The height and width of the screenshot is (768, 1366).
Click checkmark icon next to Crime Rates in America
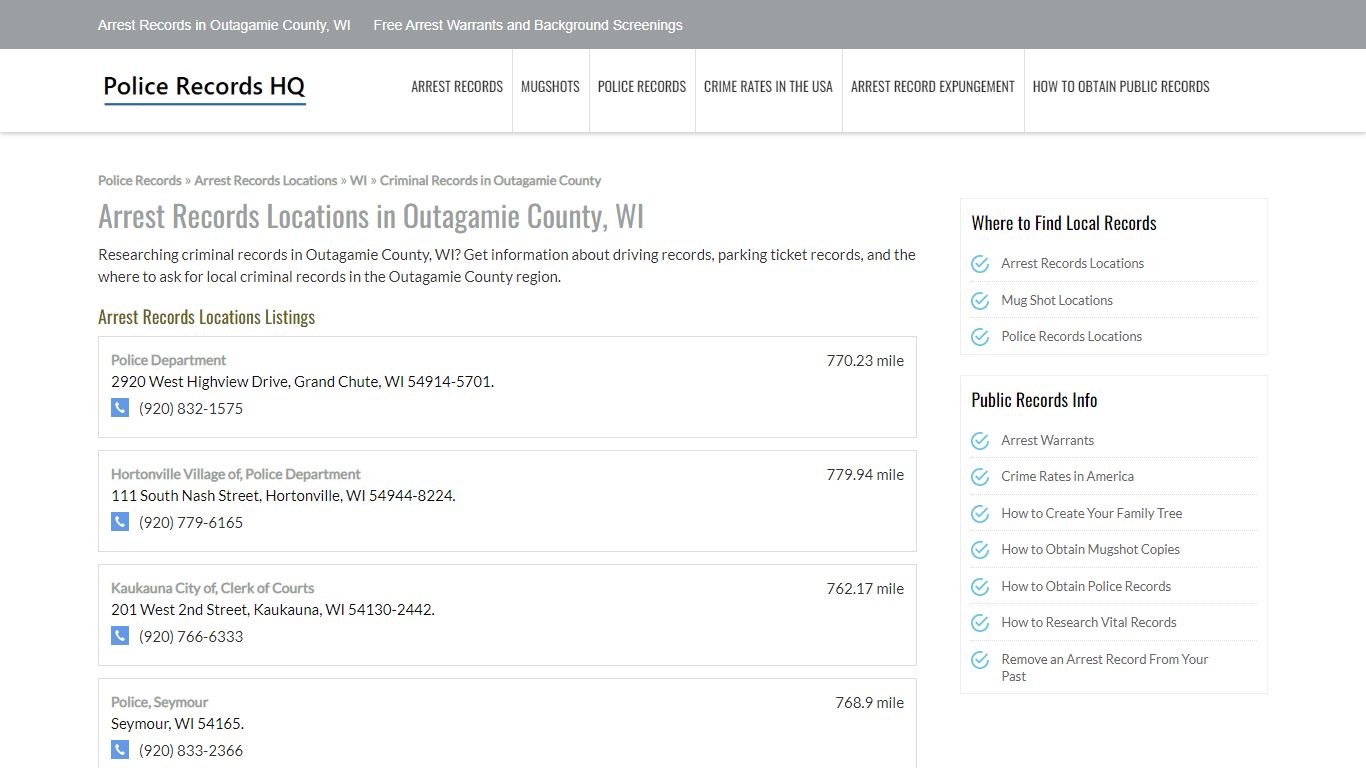[x=980, y=477]
